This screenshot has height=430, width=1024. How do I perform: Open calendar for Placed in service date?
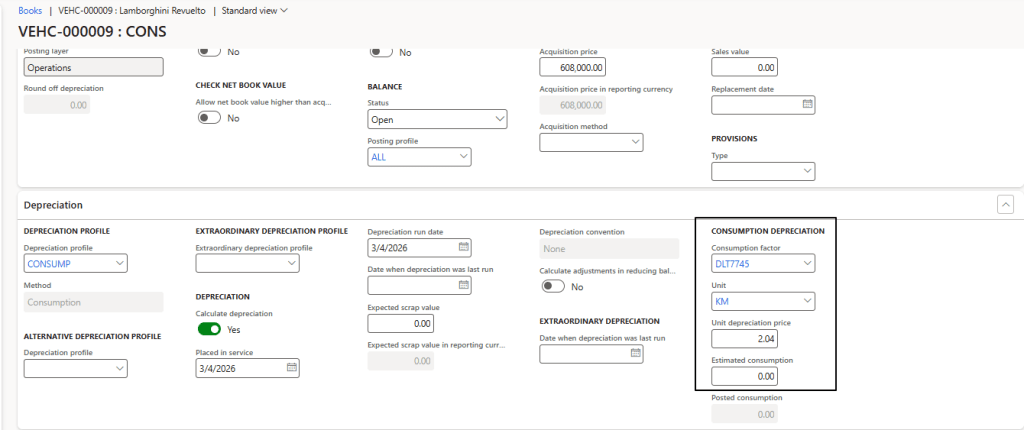click(x=291, y=367)
